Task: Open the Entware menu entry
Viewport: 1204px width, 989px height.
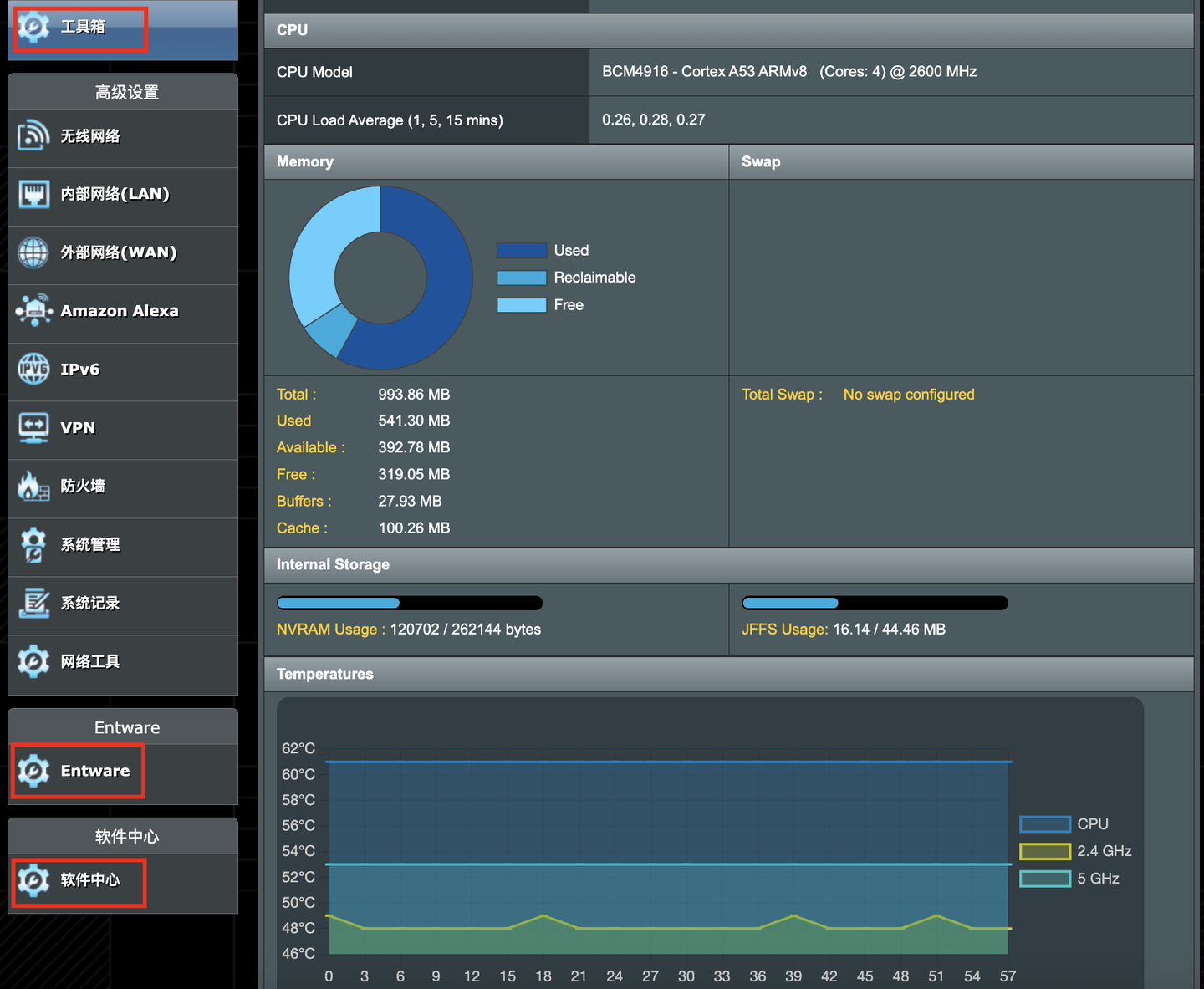Action: [x=123, y=774]
